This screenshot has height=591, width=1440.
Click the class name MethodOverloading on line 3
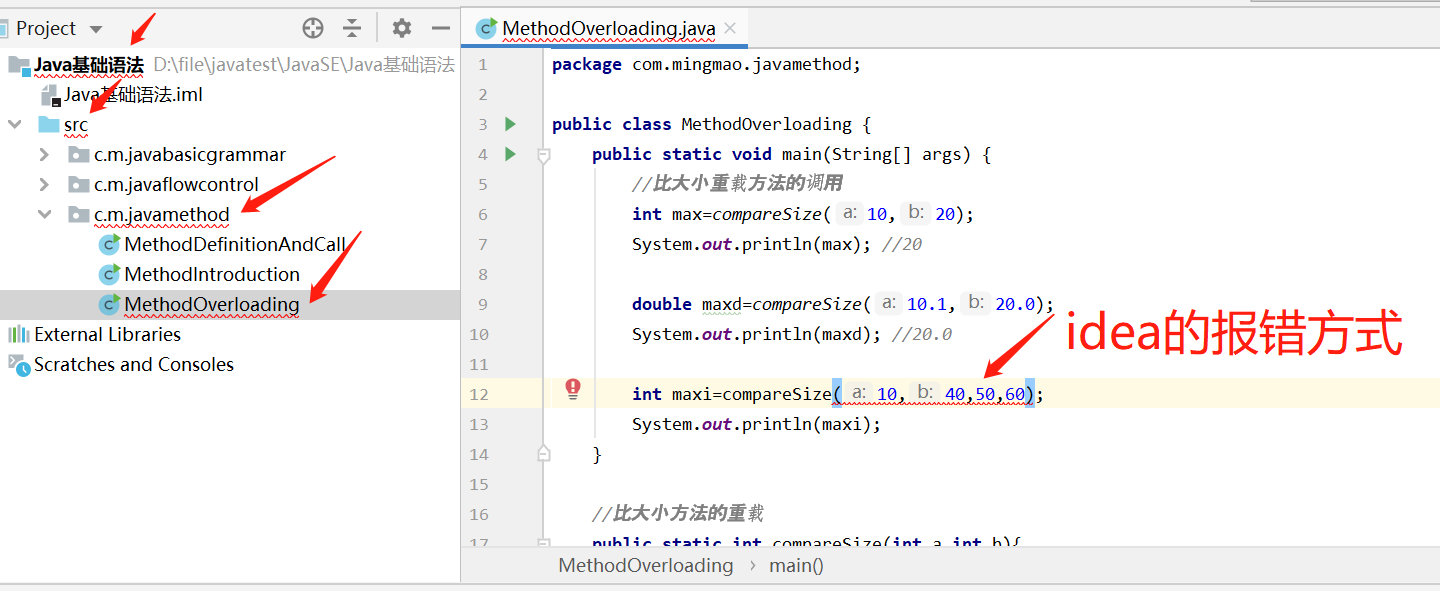(766, 124)
